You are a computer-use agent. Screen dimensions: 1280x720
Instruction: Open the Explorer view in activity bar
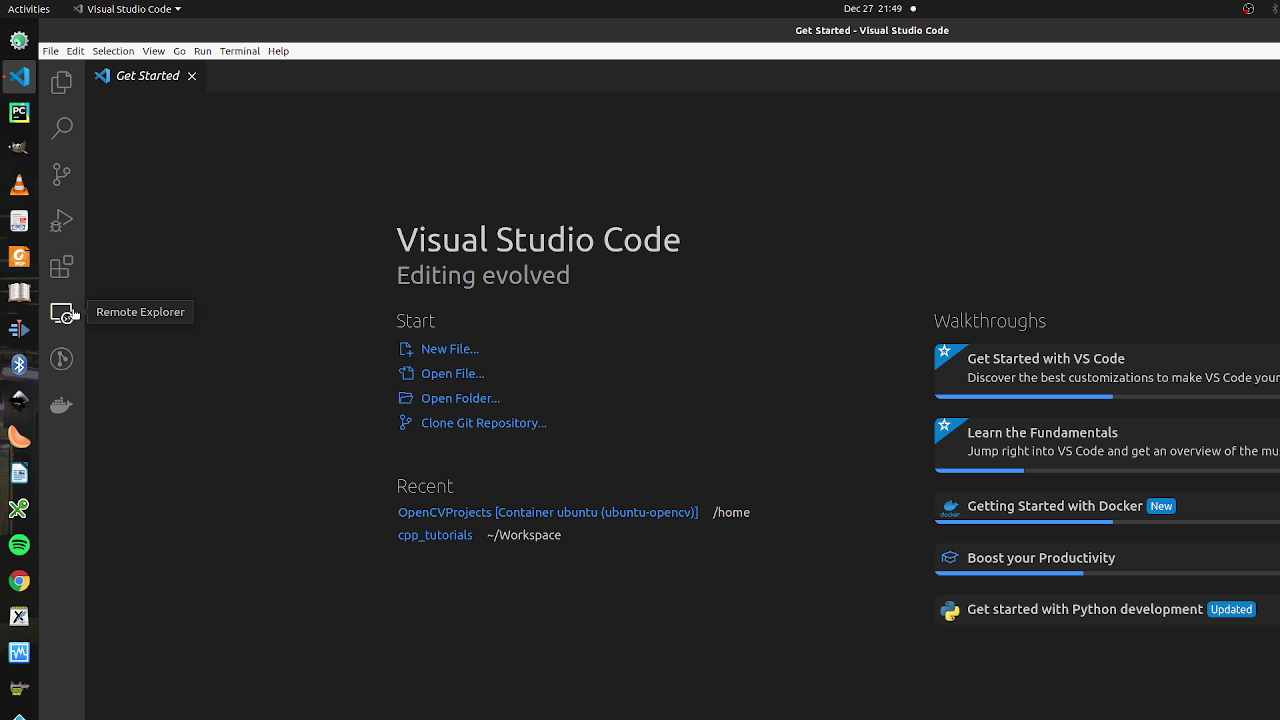point(62,82)
